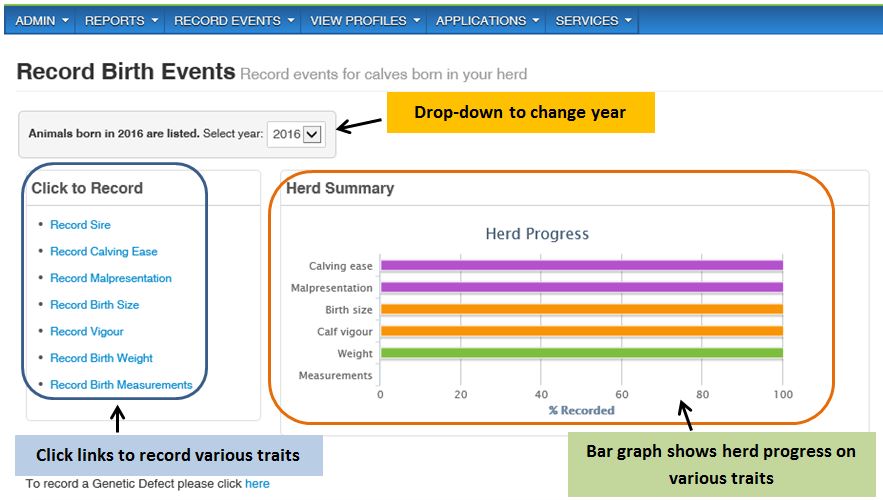Click the Record Sire link
Image resolution: width=883 pixels, height=500 pixels.
click(81, 225)
